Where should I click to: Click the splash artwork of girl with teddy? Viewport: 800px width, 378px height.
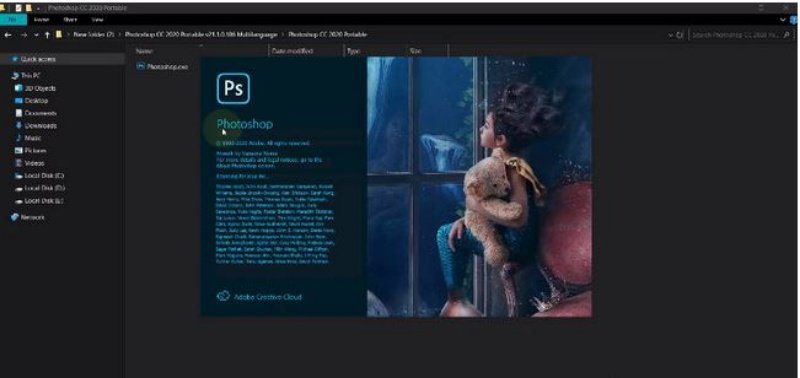[x=480, y=187]
